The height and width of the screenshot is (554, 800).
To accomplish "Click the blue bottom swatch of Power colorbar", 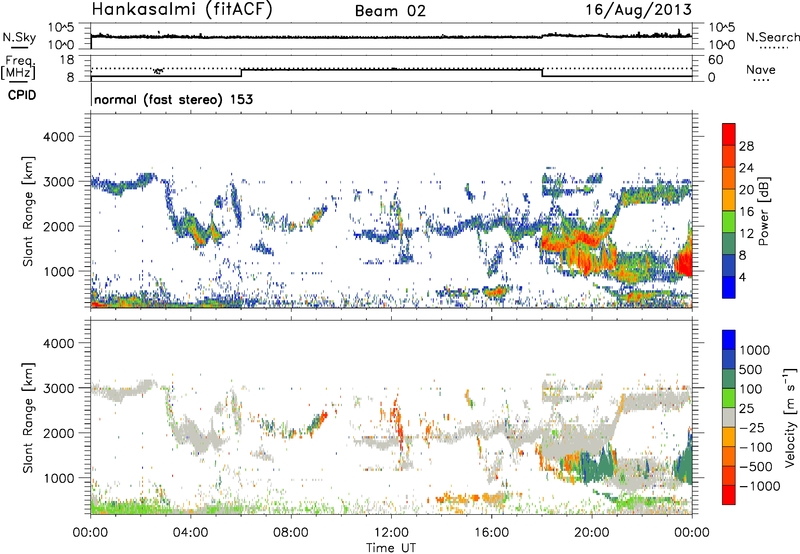I will [x=729, y=287].
